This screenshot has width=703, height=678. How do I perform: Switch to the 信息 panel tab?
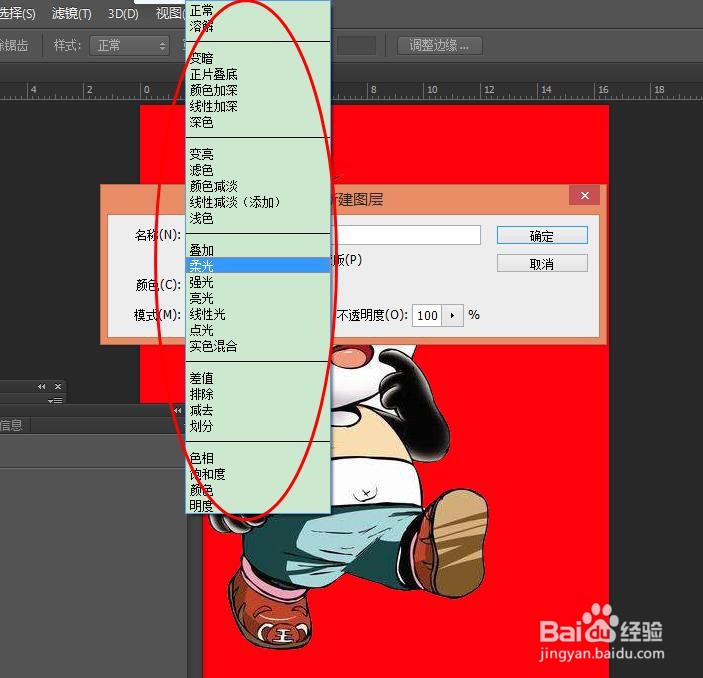click(11, 425)
